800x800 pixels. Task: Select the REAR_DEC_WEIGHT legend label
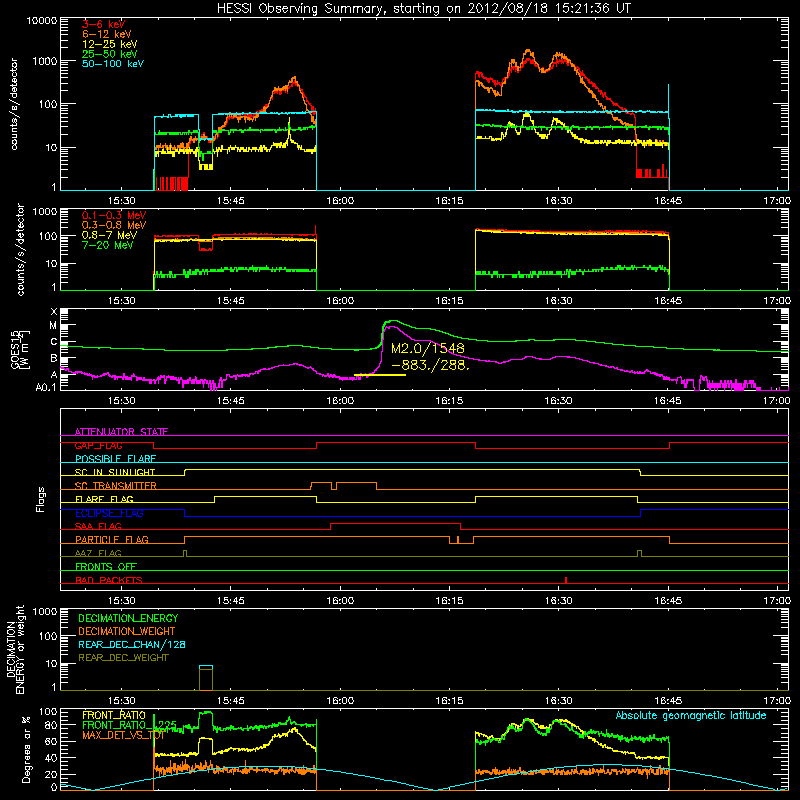point(123,658)
